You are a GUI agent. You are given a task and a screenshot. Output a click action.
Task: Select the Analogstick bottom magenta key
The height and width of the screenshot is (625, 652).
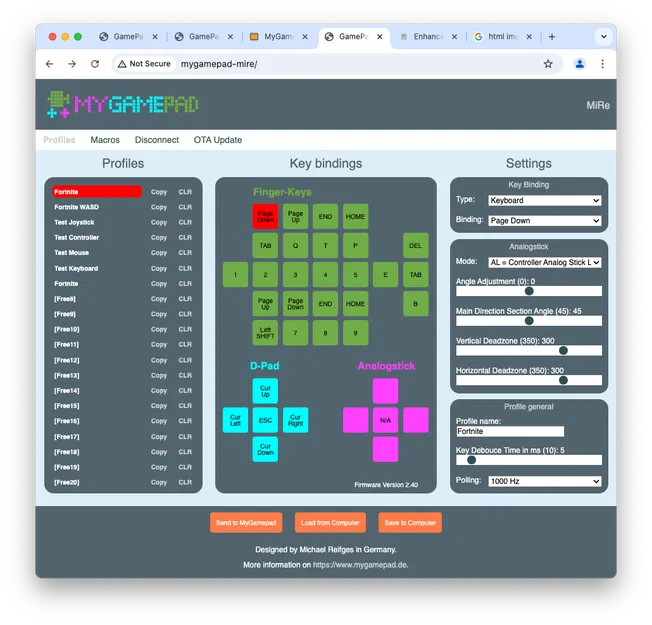pos(385,449)
